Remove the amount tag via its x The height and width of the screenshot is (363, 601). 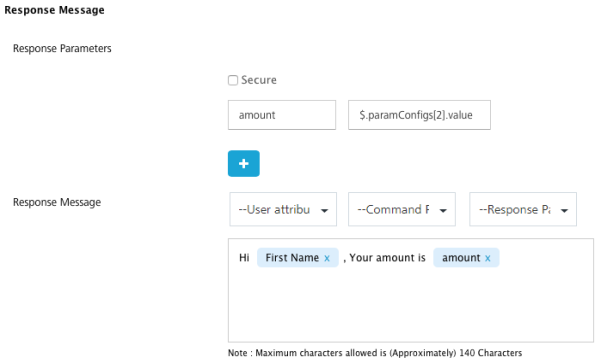click(488, 258)
